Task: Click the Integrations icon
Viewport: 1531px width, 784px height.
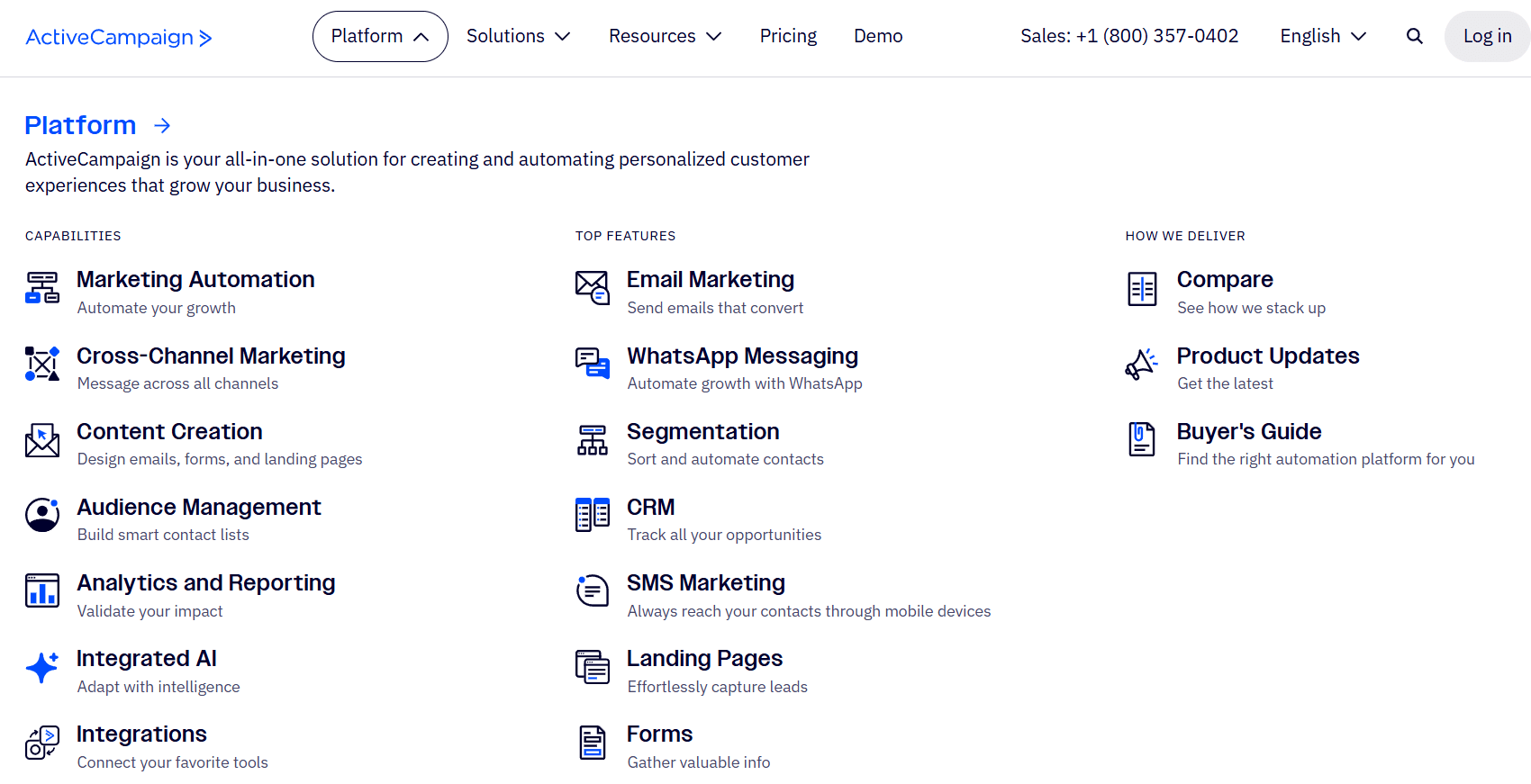Action: (42, 743)
